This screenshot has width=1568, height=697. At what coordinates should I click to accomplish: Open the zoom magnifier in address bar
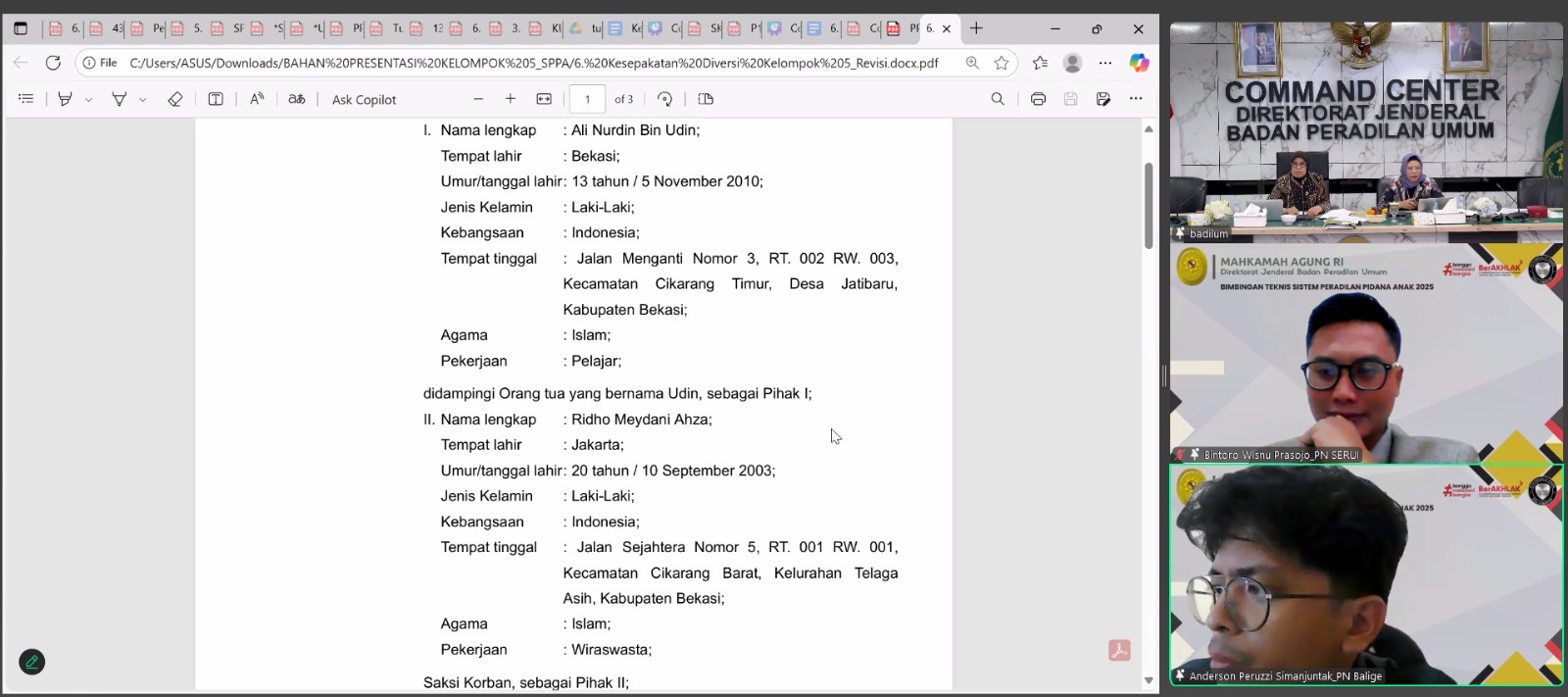972,63
